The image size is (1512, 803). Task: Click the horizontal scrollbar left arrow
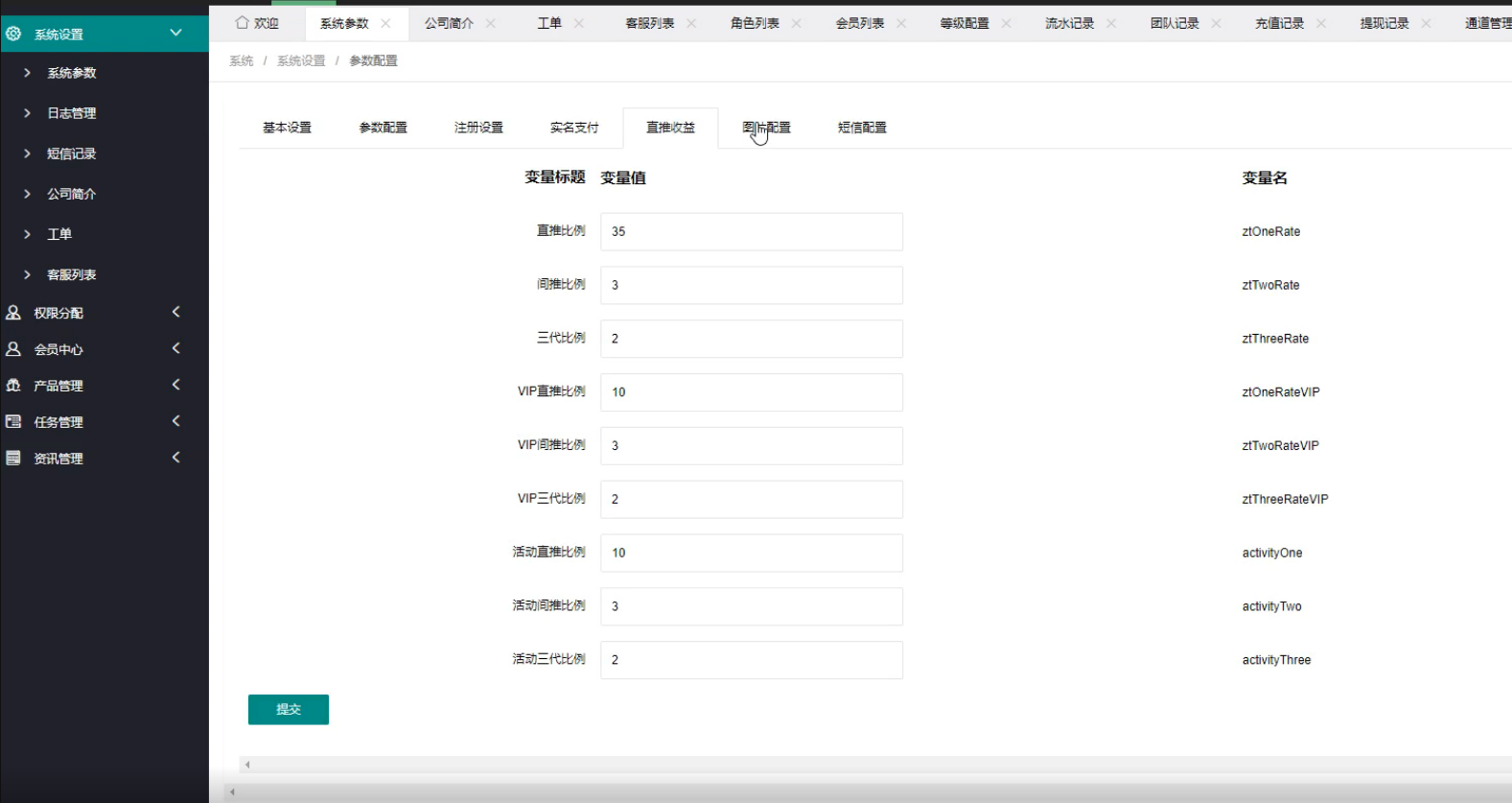[247, 765]
